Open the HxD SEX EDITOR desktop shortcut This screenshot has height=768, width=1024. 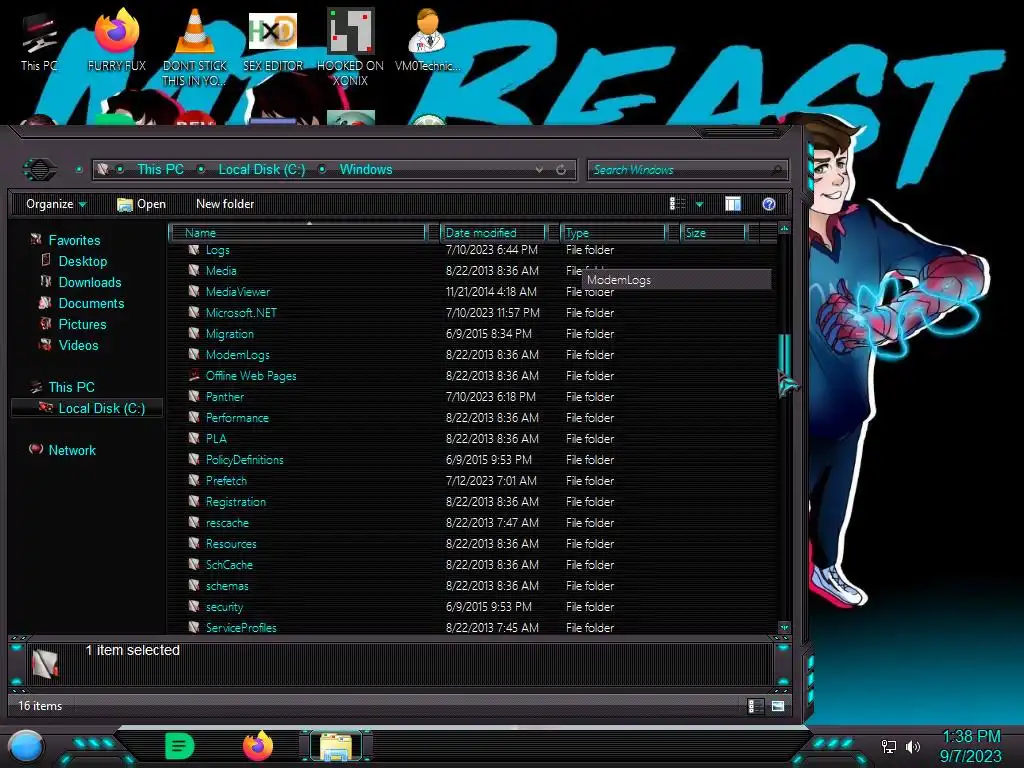[273, 41]
